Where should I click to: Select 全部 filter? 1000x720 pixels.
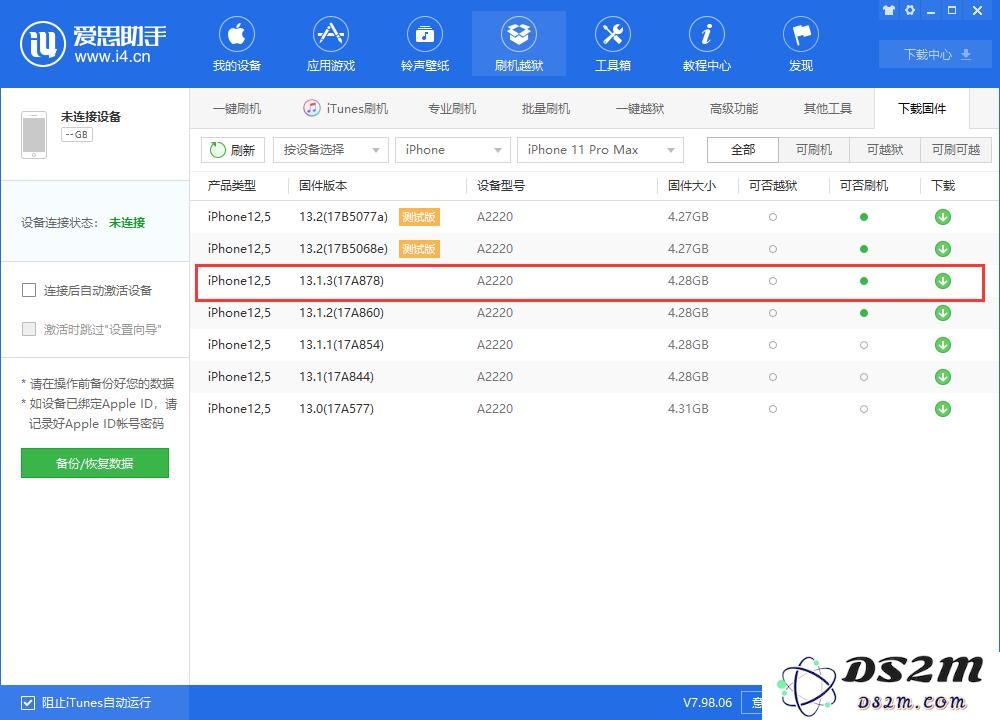pyautogui.click(x=743, y=150)
